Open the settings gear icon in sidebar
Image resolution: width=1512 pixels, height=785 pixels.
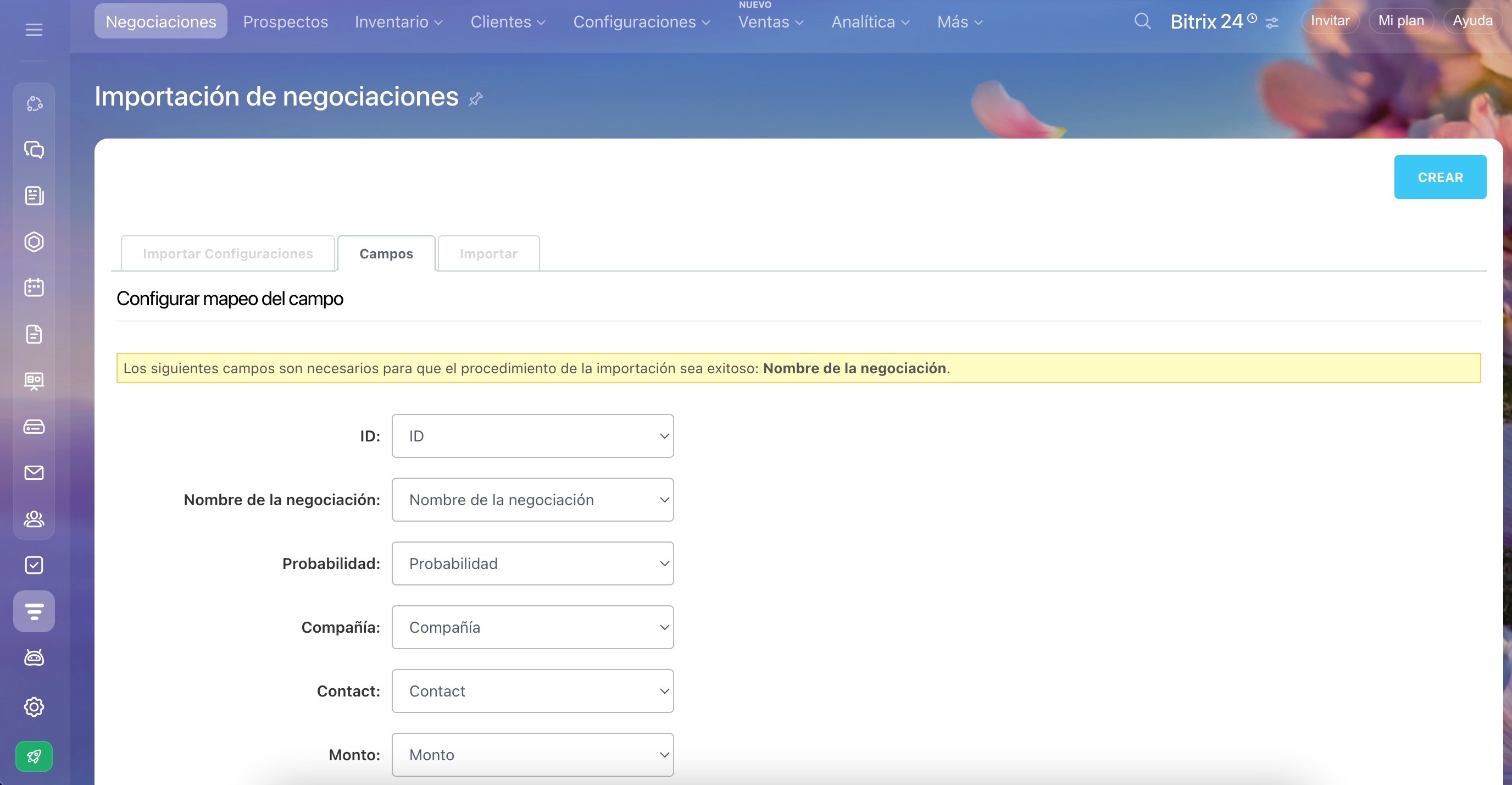click(34, 707)
